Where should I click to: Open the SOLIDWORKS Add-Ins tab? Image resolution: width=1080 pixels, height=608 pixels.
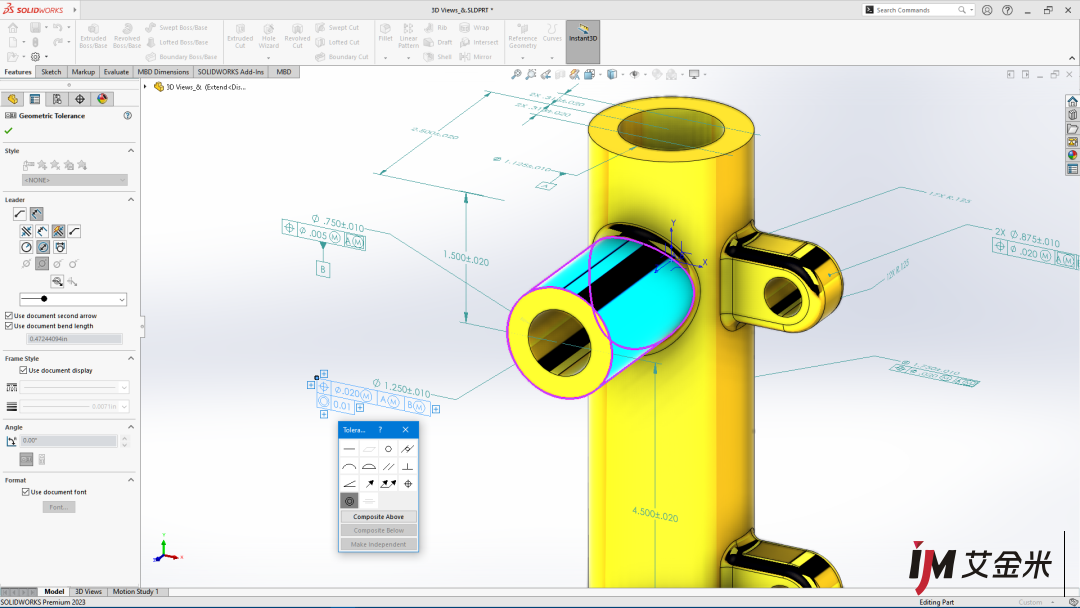pyautogui.click(x=231, y=72)
